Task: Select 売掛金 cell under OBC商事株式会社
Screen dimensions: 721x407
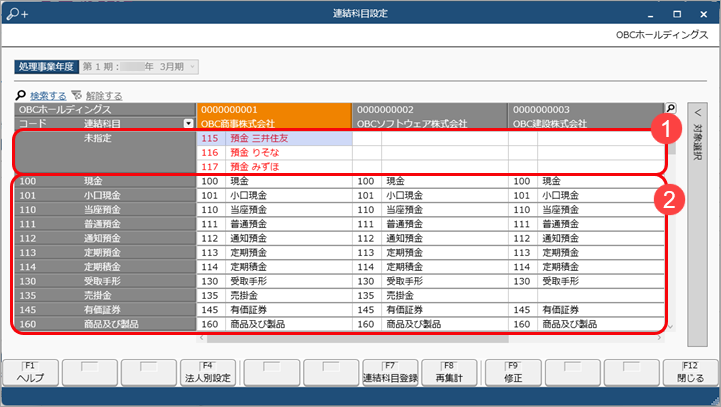Action: pyautogui.click(x=289, y=295)
